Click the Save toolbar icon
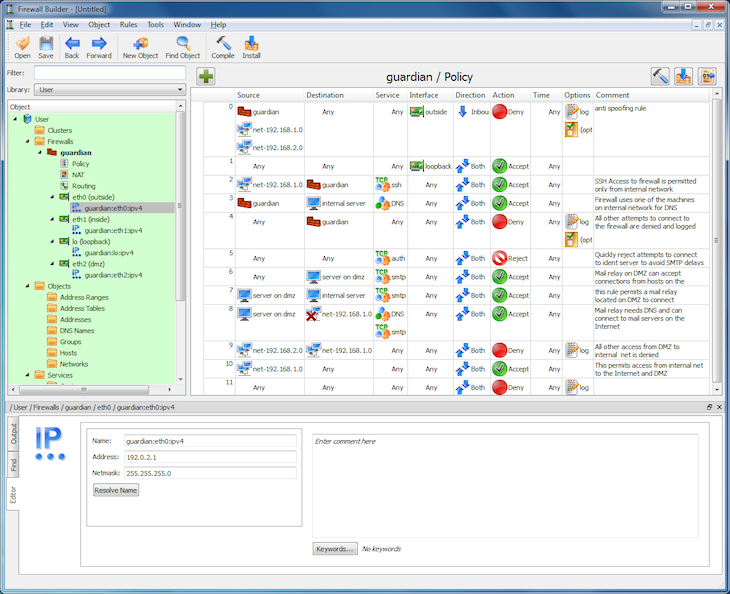 tap(46, 46)
